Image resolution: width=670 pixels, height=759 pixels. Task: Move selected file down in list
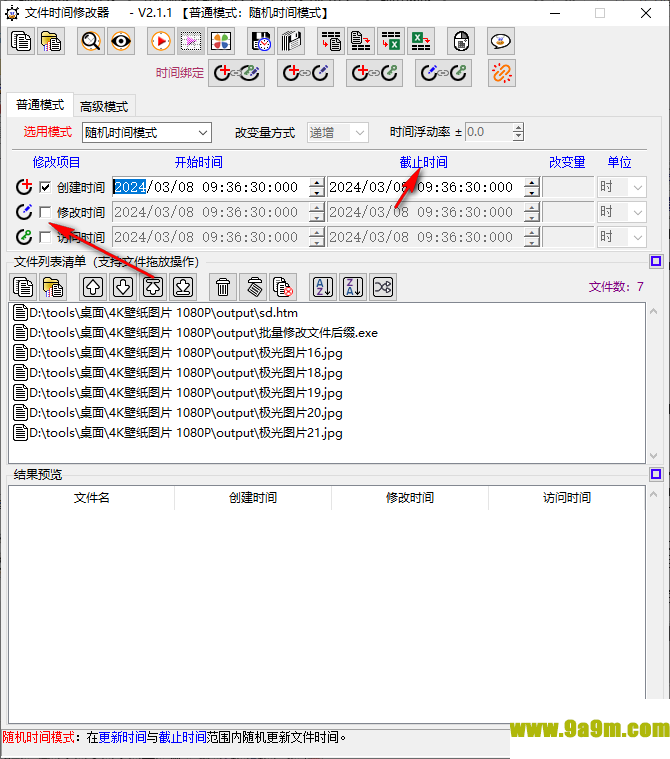pyautogui.click(x=123, y=287)
